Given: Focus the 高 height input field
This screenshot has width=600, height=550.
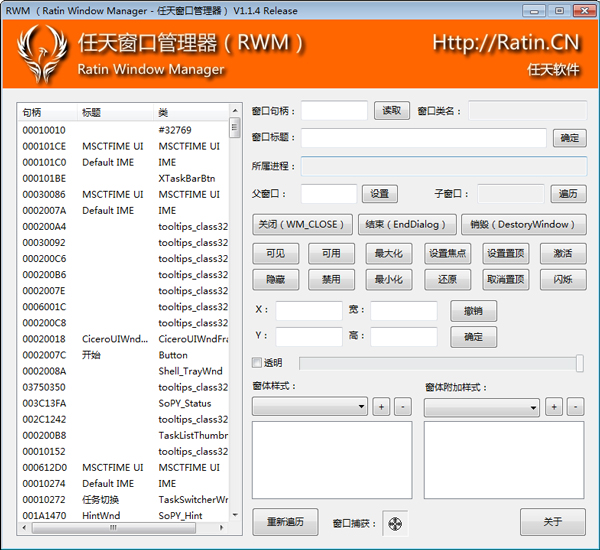Looking at the screenshot, I should tap(404, 336).
